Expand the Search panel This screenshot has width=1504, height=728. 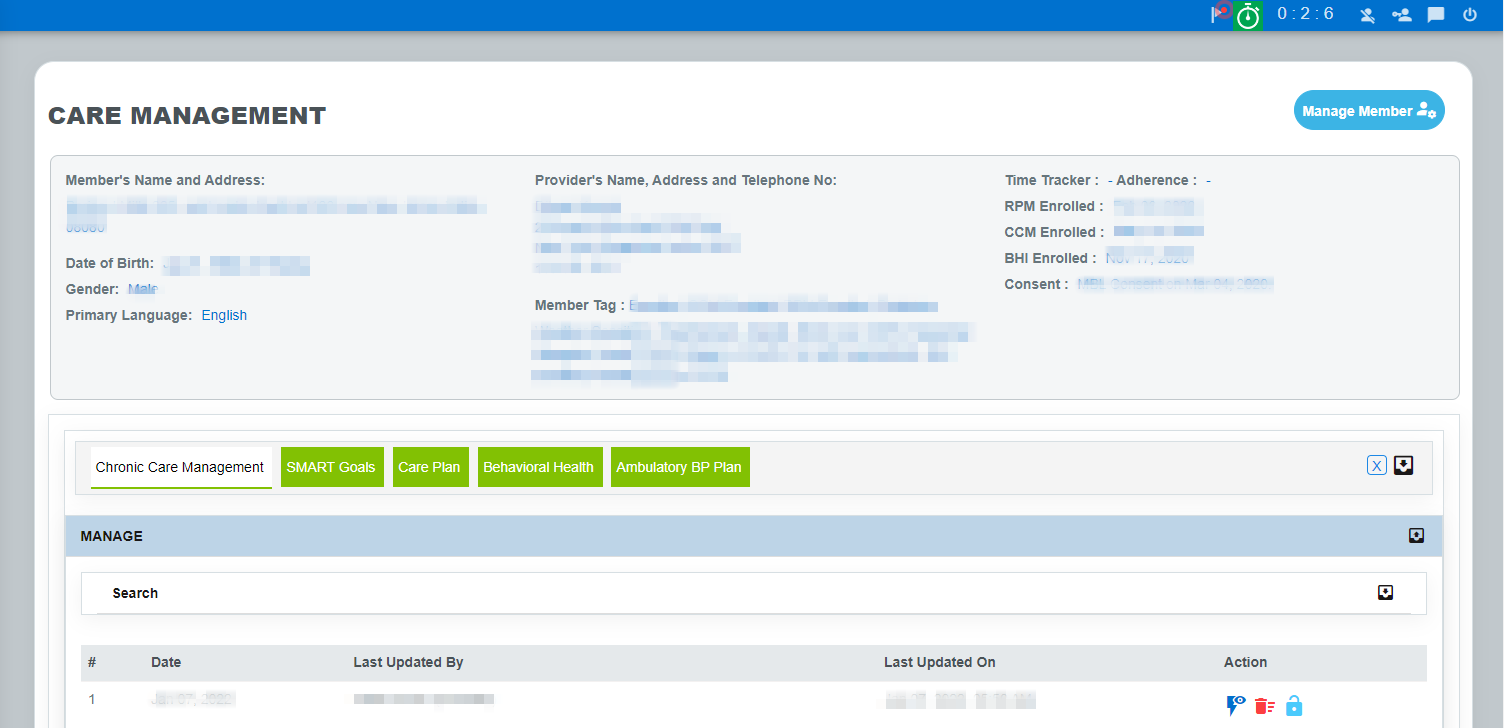(1385, 593)
